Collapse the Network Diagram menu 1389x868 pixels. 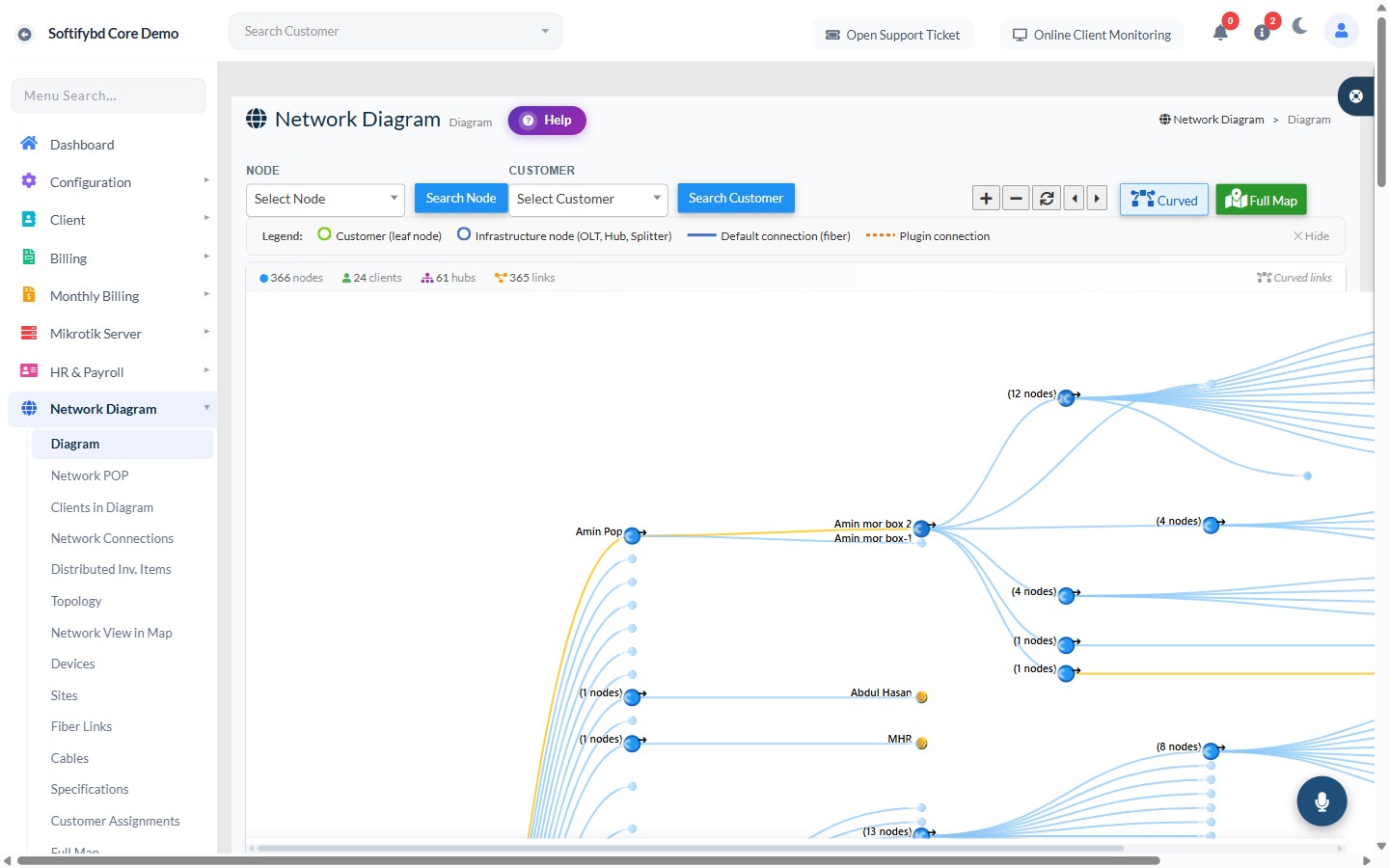[112, 409]
